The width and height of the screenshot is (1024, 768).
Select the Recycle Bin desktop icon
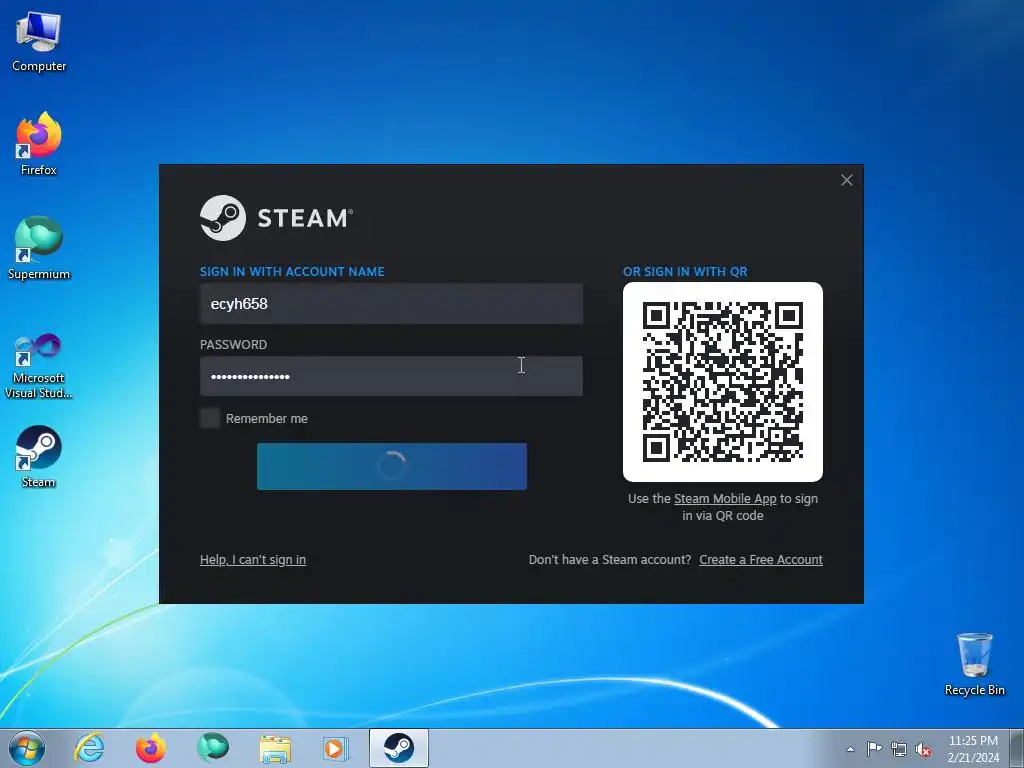click(x=974, y=664)
